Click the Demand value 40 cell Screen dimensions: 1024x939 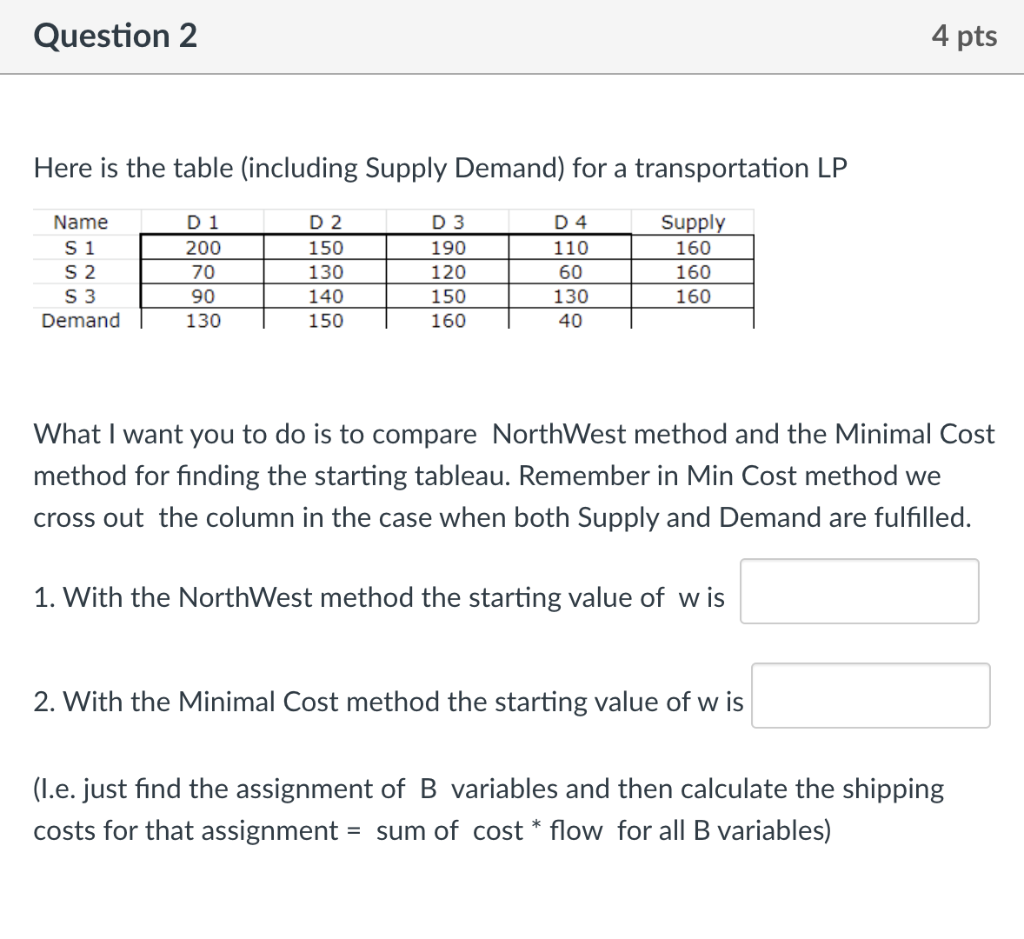pyautogui.click(x=570, y=321)
